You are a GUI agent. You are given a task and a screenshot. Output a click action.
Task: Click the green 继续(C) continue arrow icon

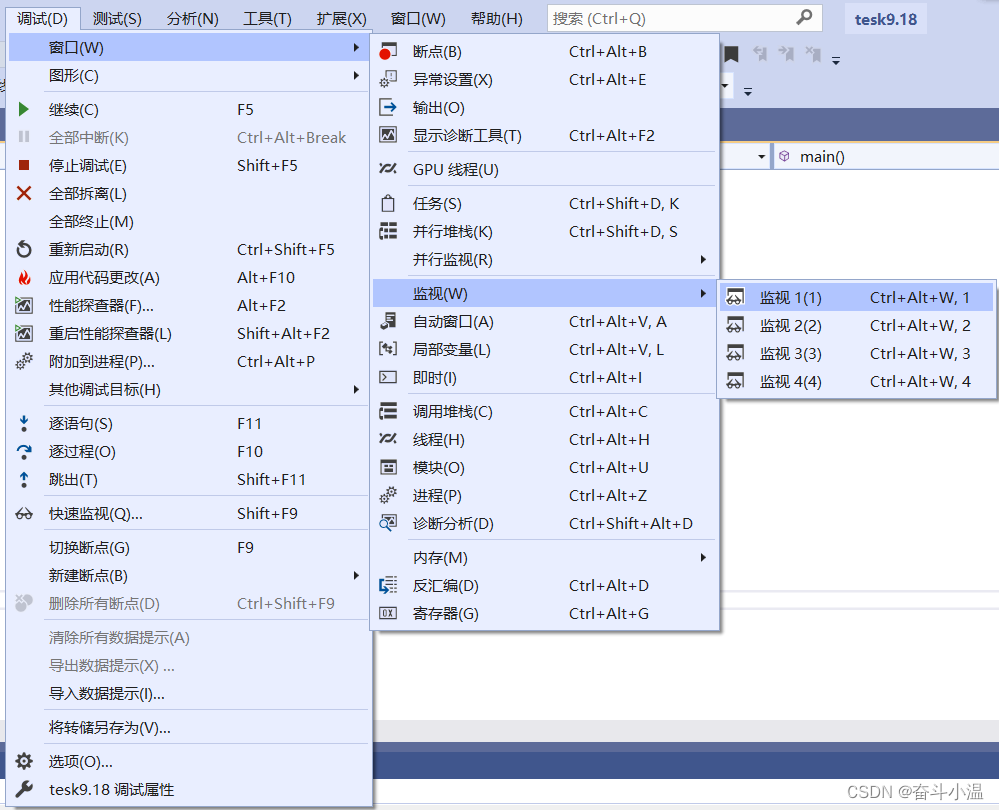[22, 110]
